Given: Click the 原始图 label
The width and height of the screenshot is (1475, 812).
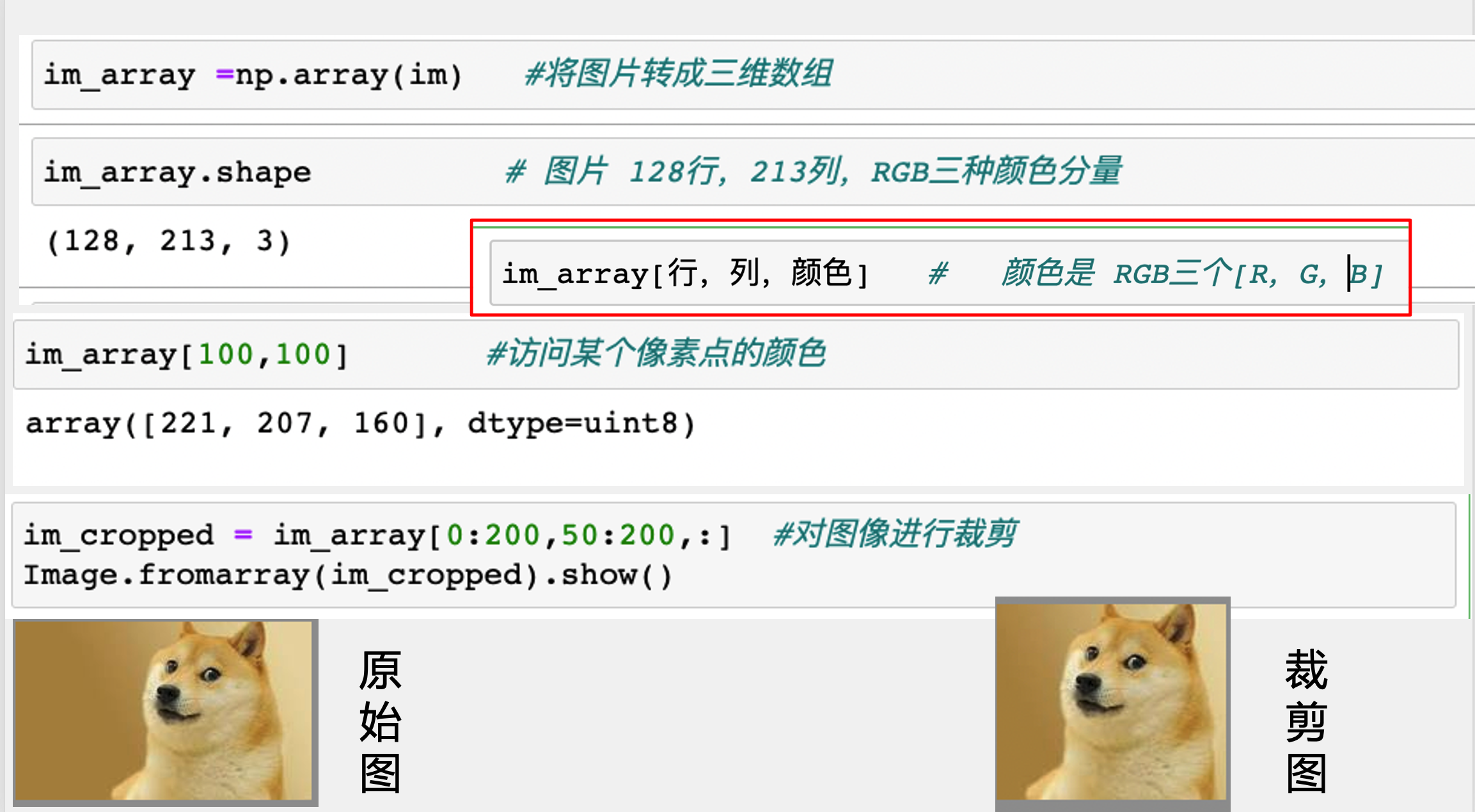Looking at the screenshot, I should pyautogui.click(x=381, y=721).
